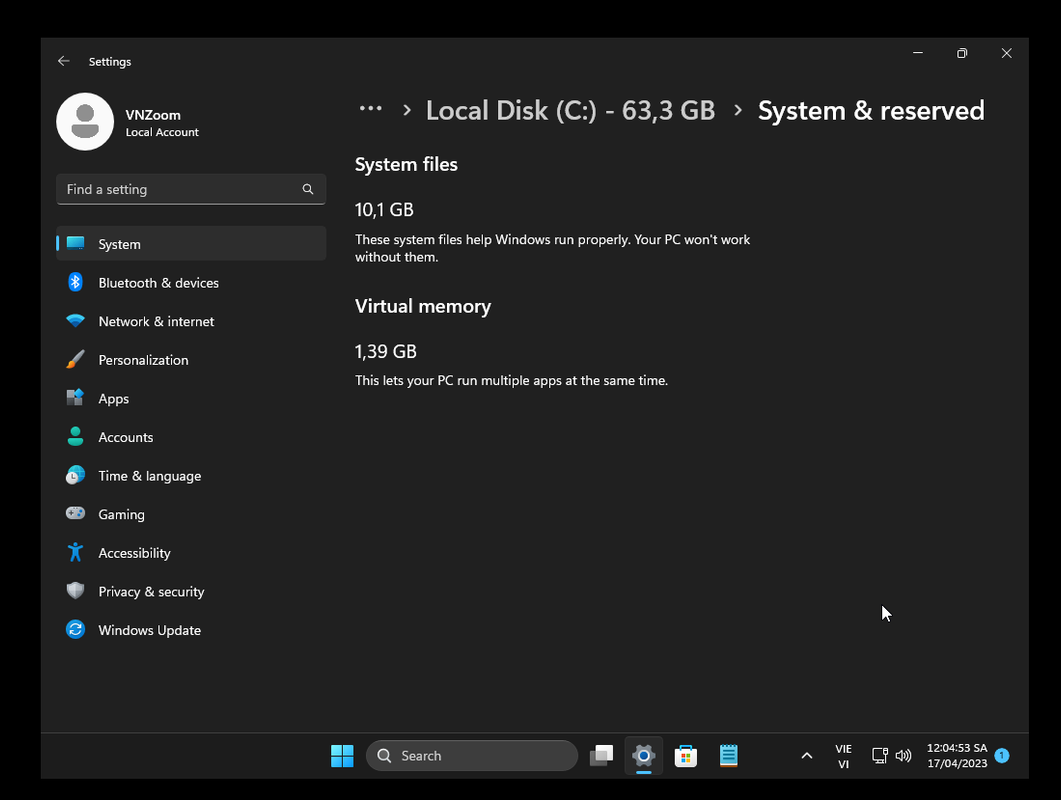Click the System files heading
Screen dimensions: 1061x800
coord(406,164)
